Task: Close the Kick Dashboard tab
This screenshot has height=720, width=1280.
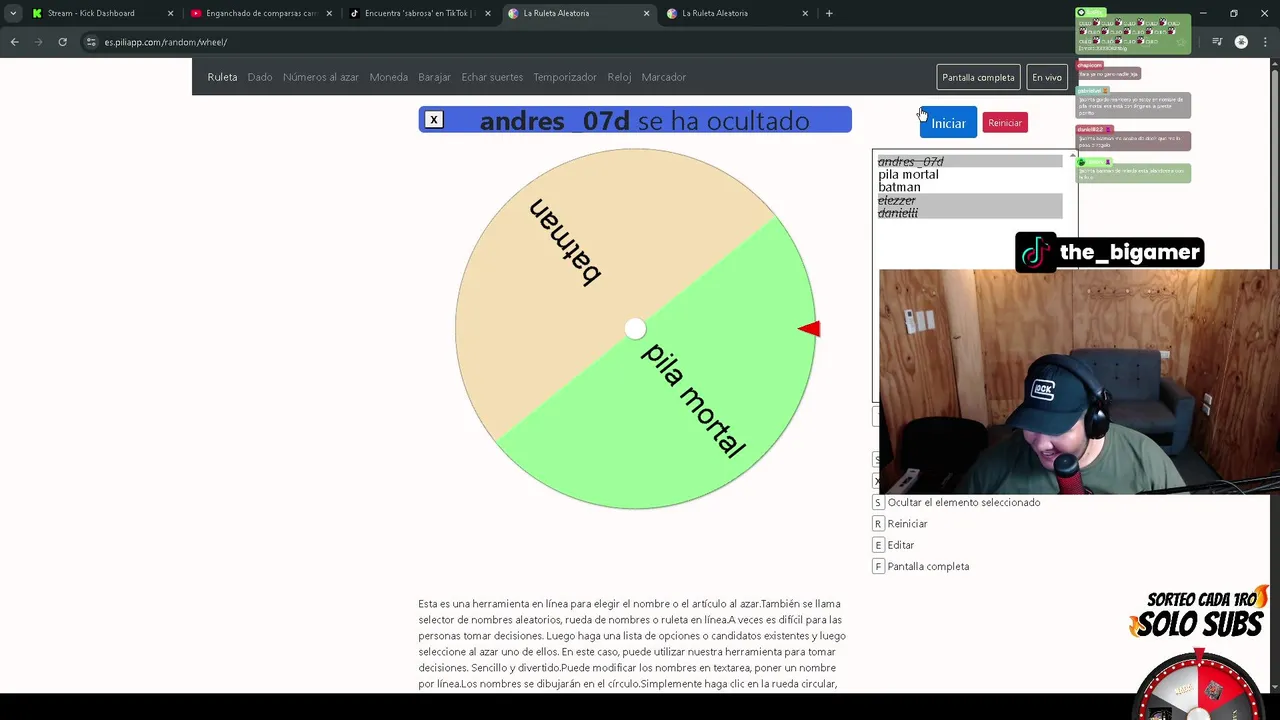Action: coord(170,13)
